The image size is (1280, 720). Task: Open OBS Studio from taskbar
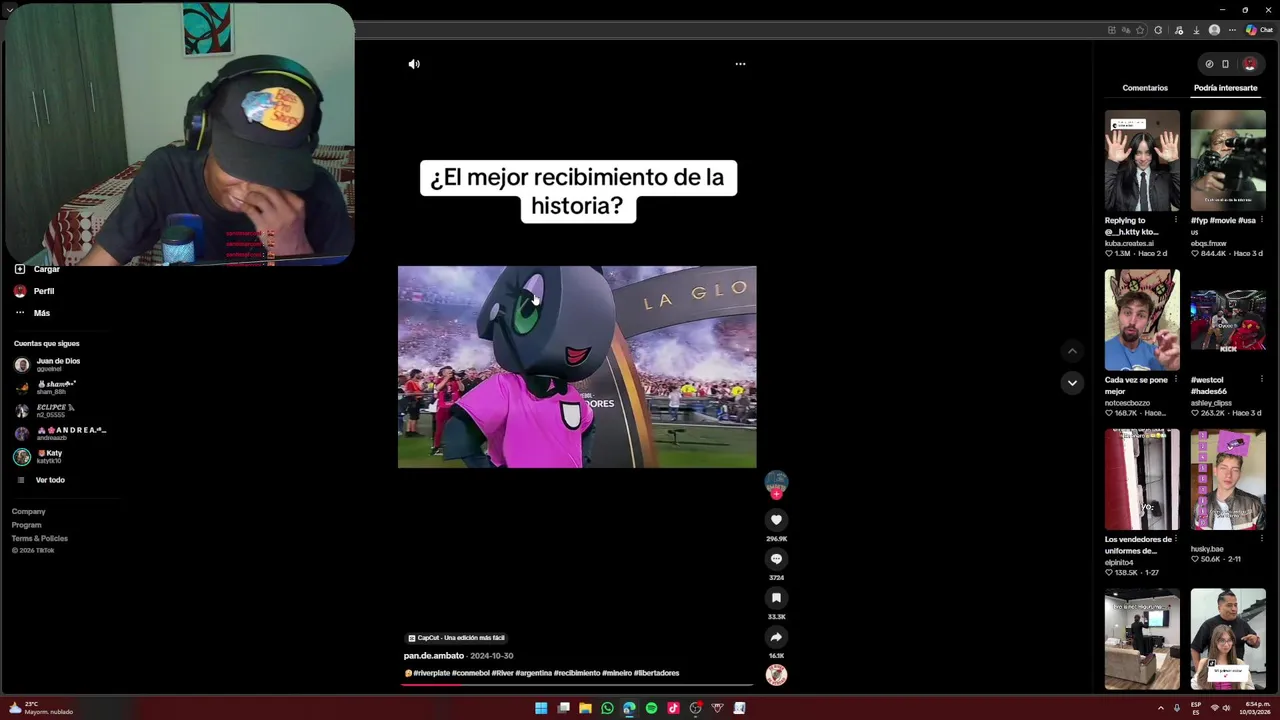[x=696, y=708]
